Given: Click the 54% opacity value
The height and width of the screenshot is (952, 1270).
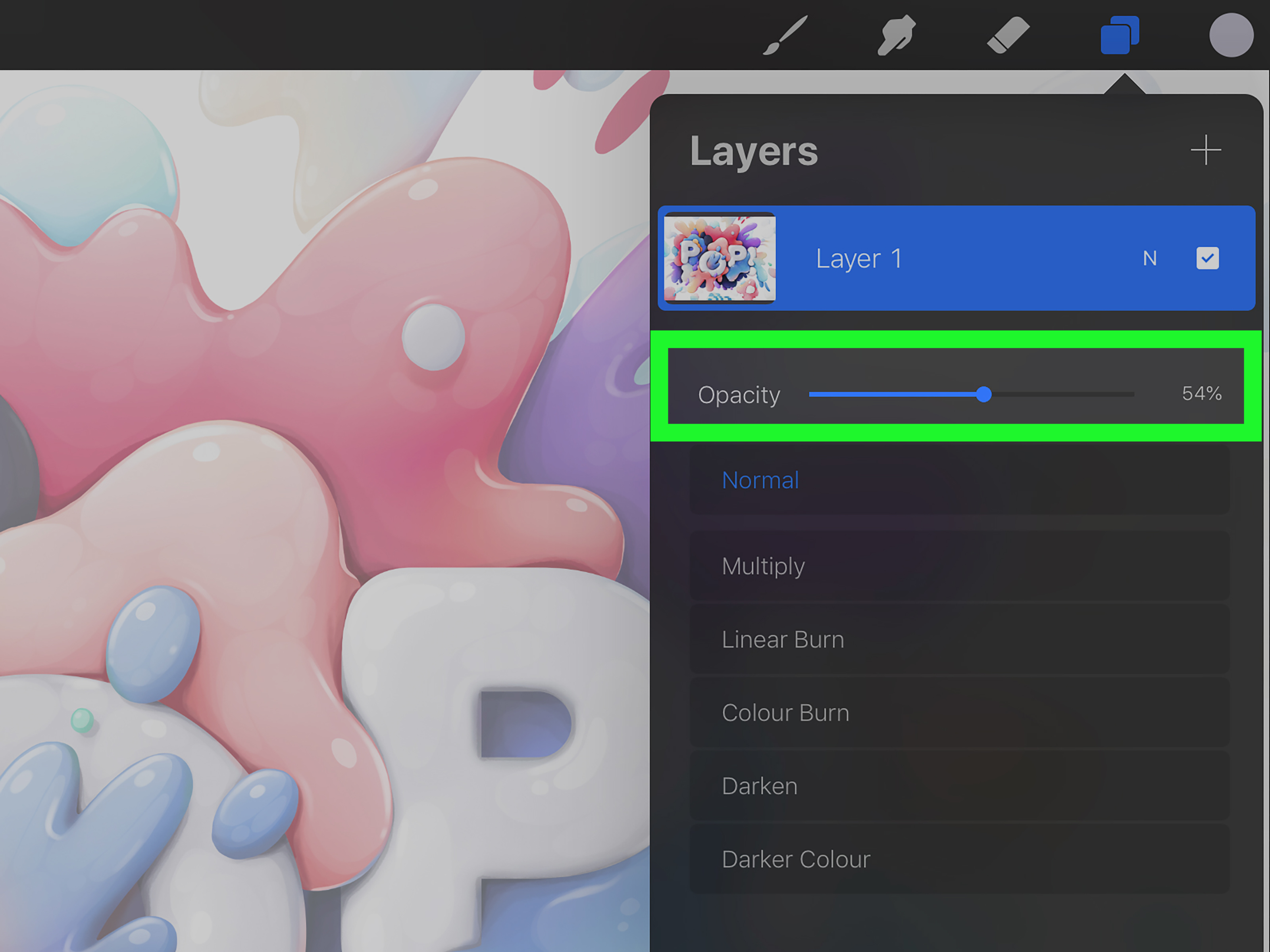Looking at the screenshot, I should [1201, 394].
